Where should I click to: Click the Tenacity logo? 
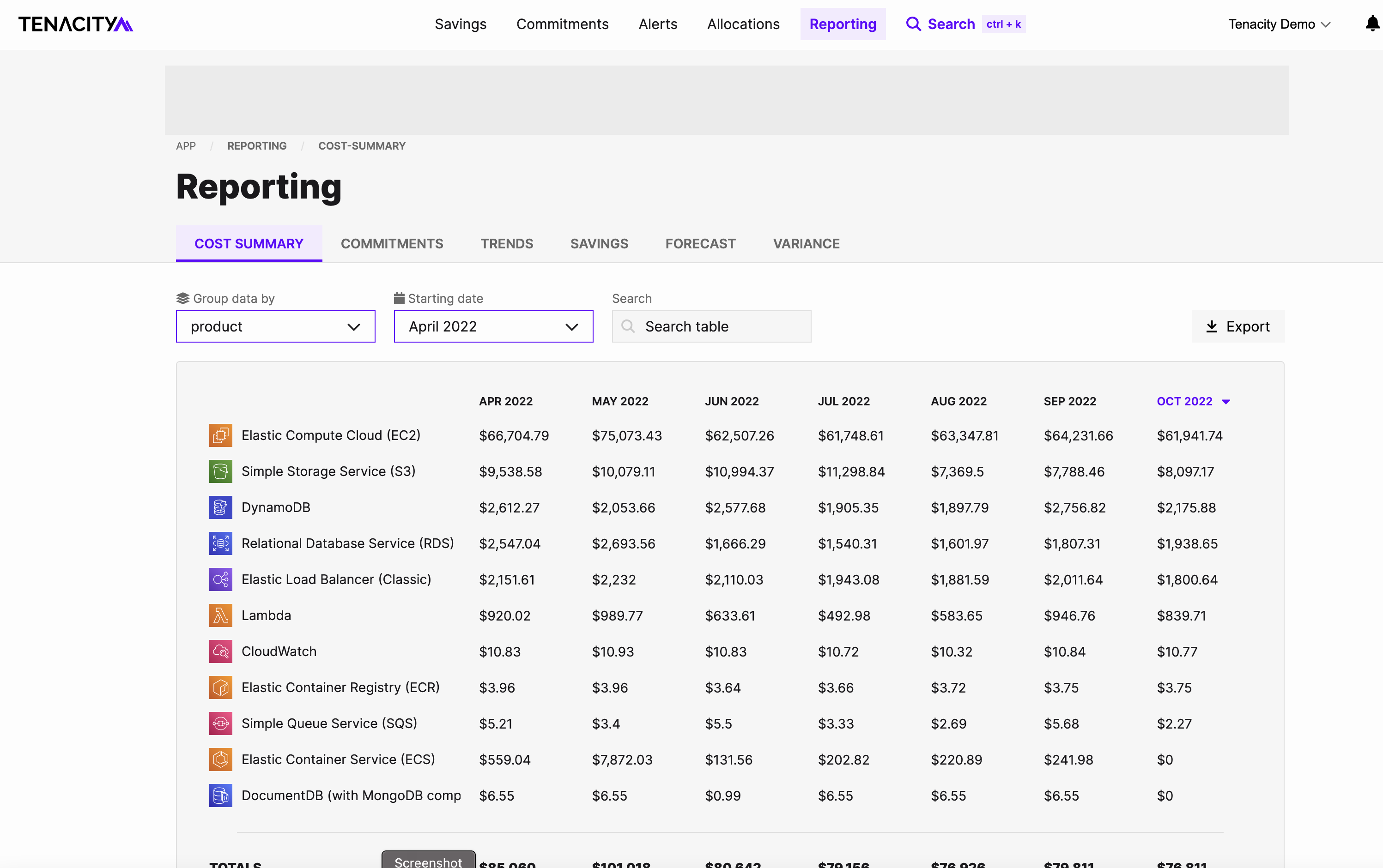[x=76, y=24]
